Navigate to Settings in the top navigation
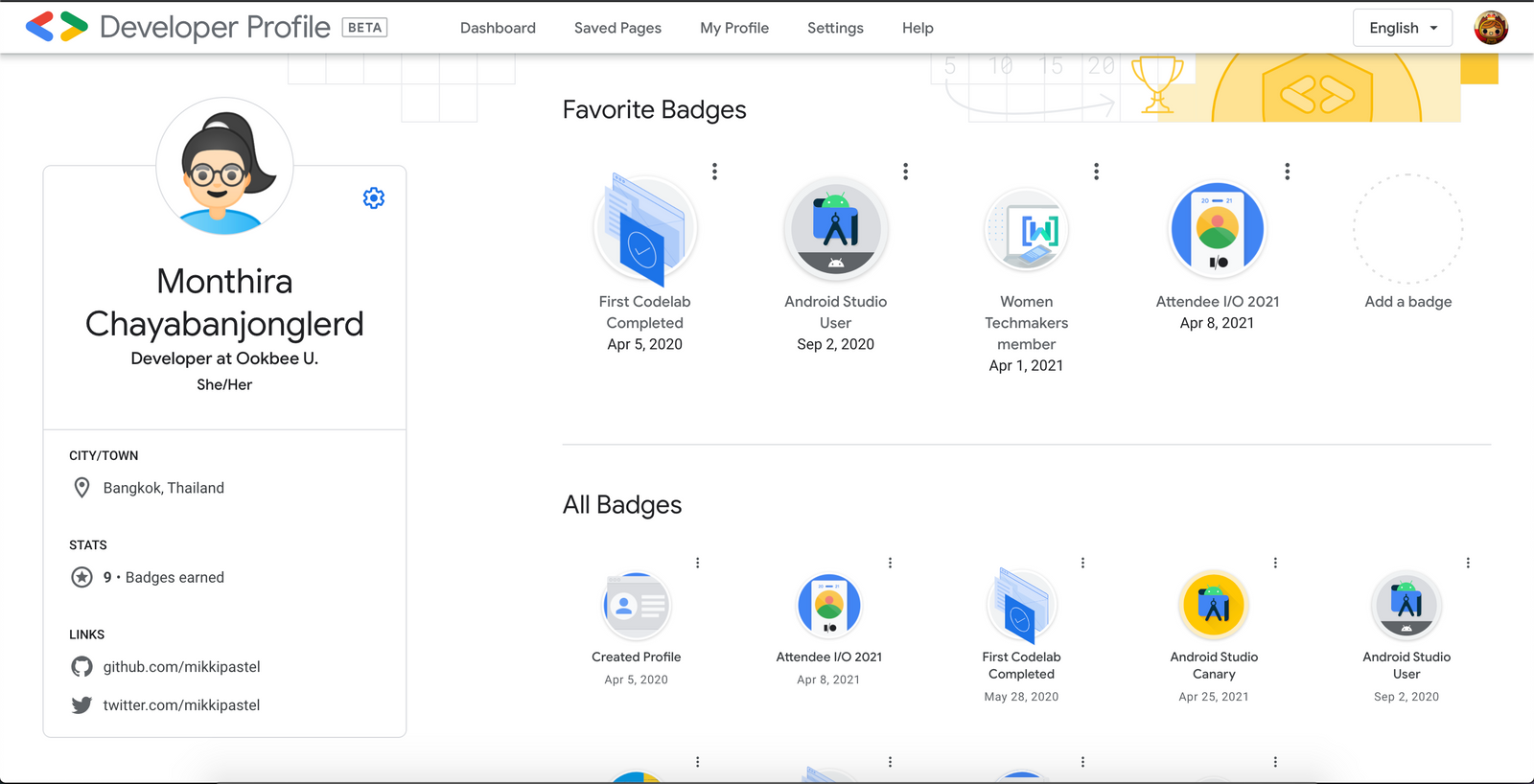Screen dimensions: 1534x784 coord(835,28)
